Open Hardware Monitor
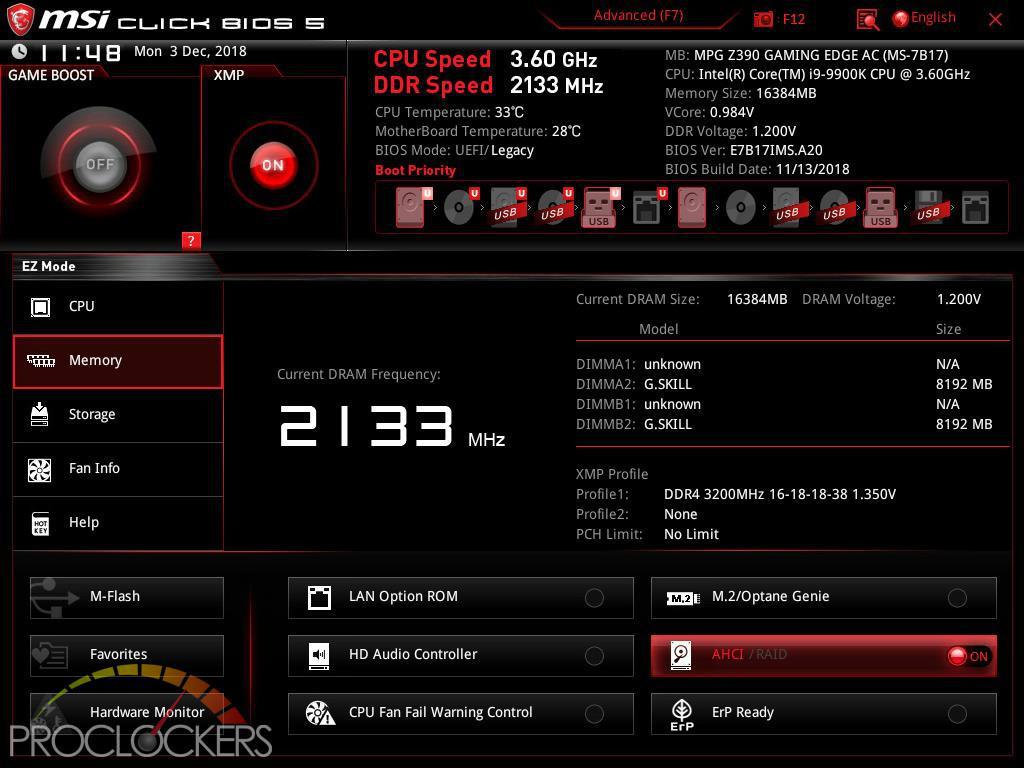 127,712
